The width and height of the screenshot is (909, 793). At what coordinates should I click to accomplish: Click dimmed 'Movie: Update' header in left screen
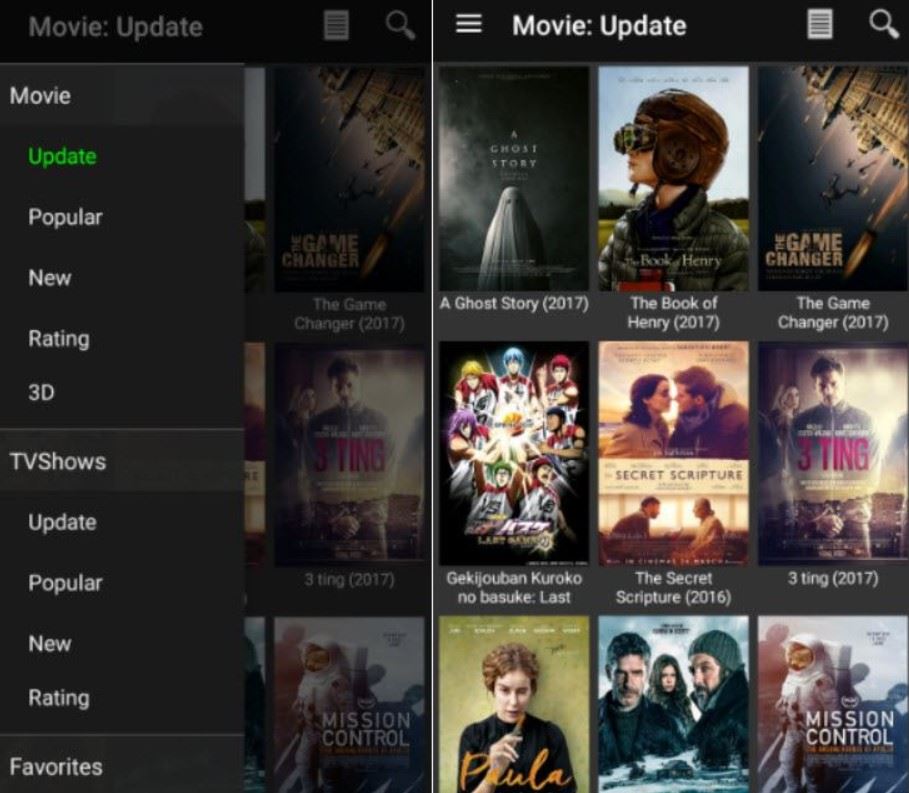[x=116, y=27]
